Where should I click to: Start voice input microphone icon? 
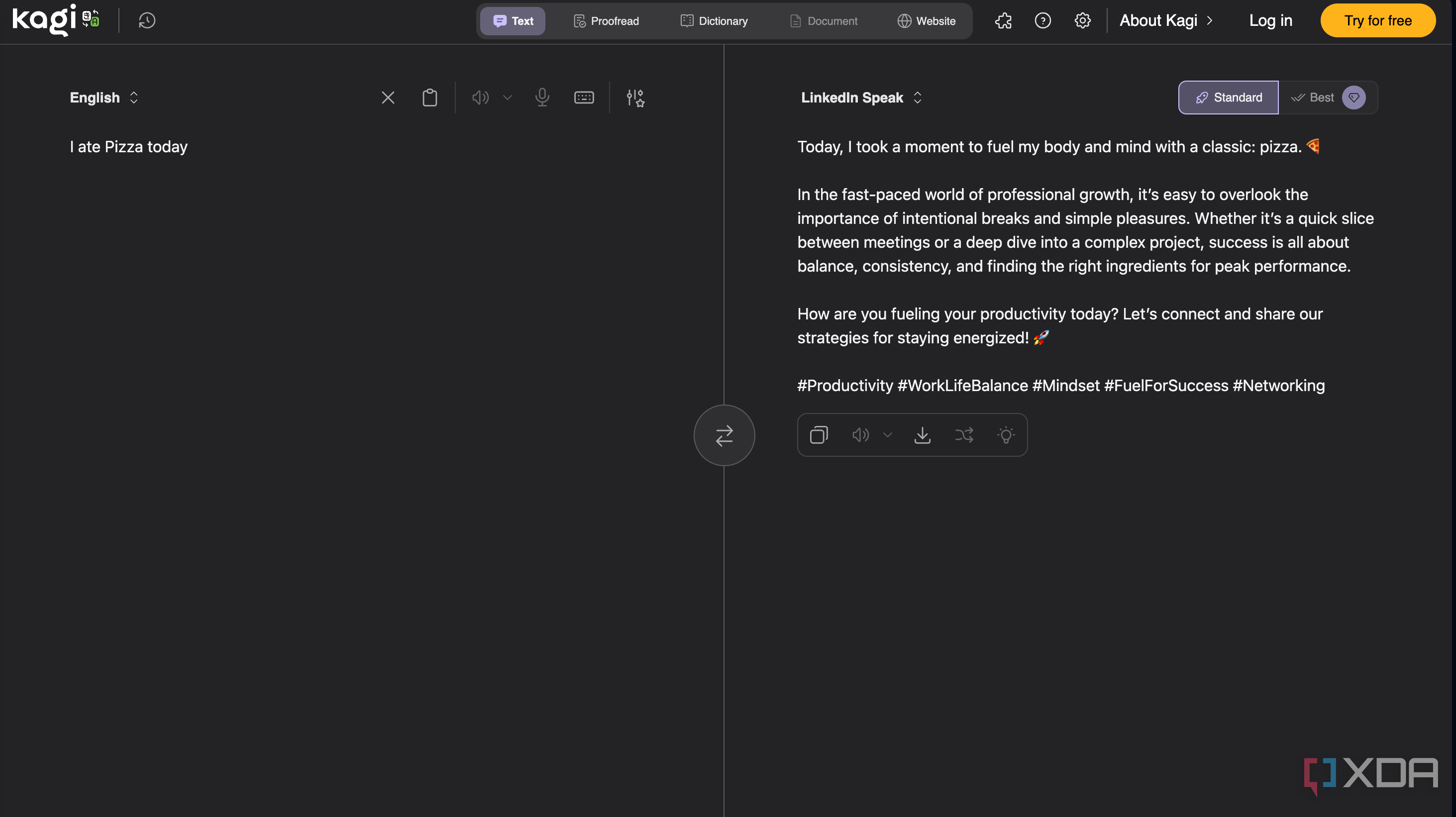pos(542,97)
